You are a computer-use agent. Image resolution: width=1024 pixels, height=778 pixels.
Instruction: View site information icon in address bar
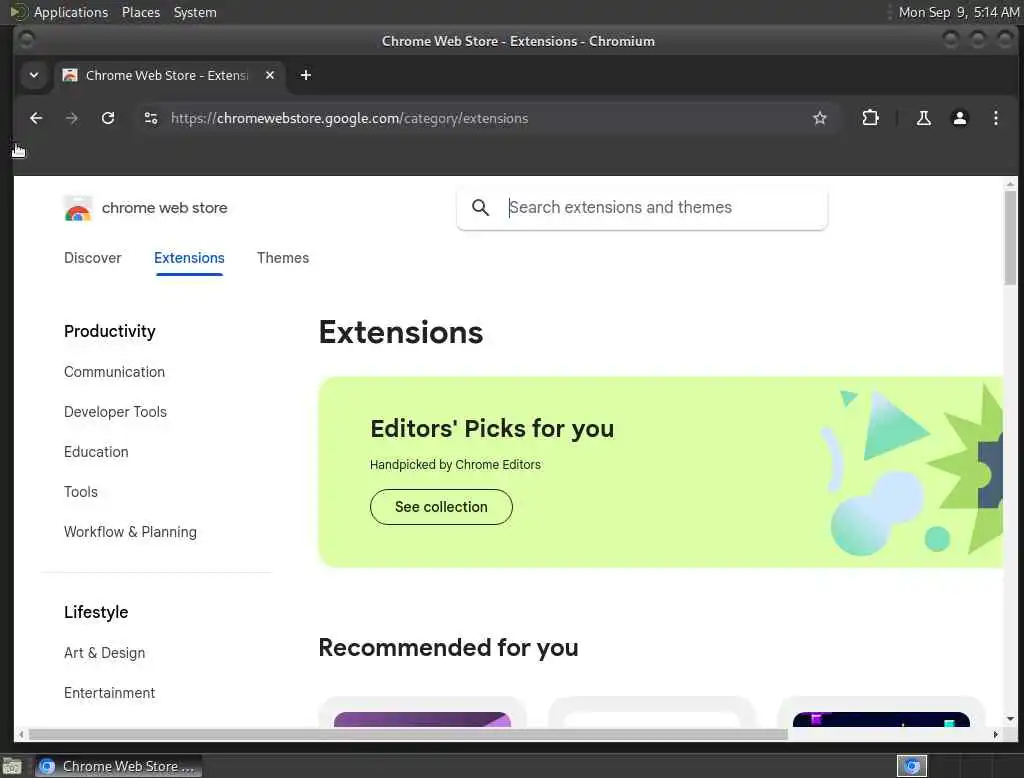(x=151, y=118)
